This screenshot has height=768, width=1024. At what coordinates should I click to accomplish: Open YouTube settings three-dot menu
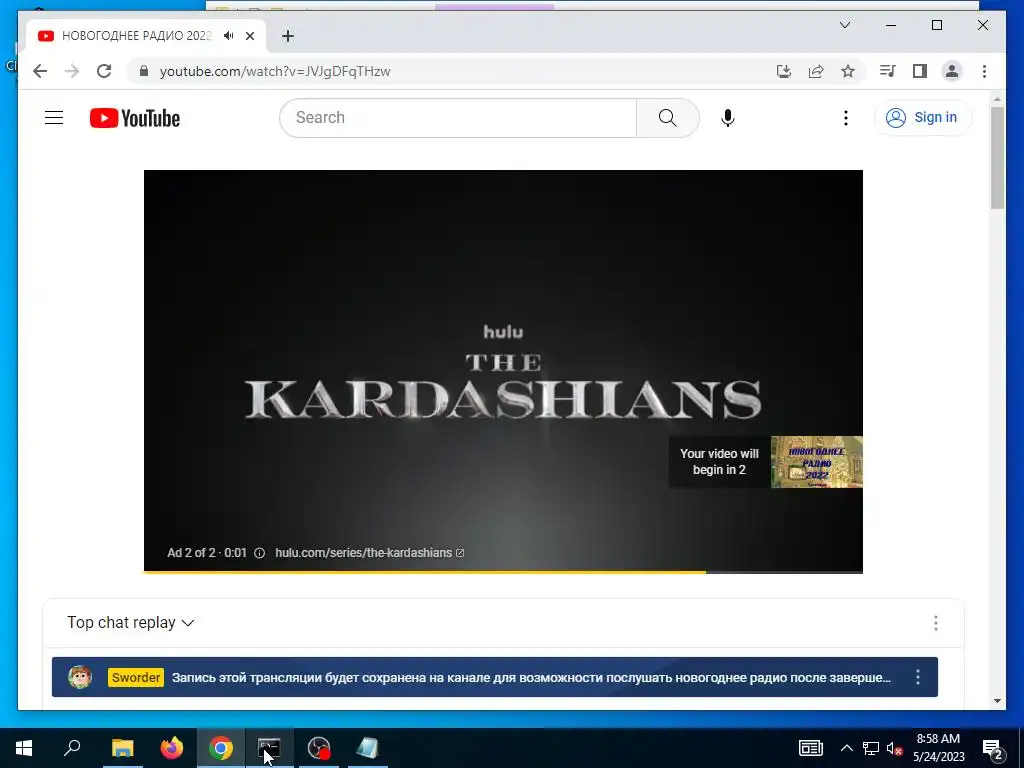coord(846,118)
